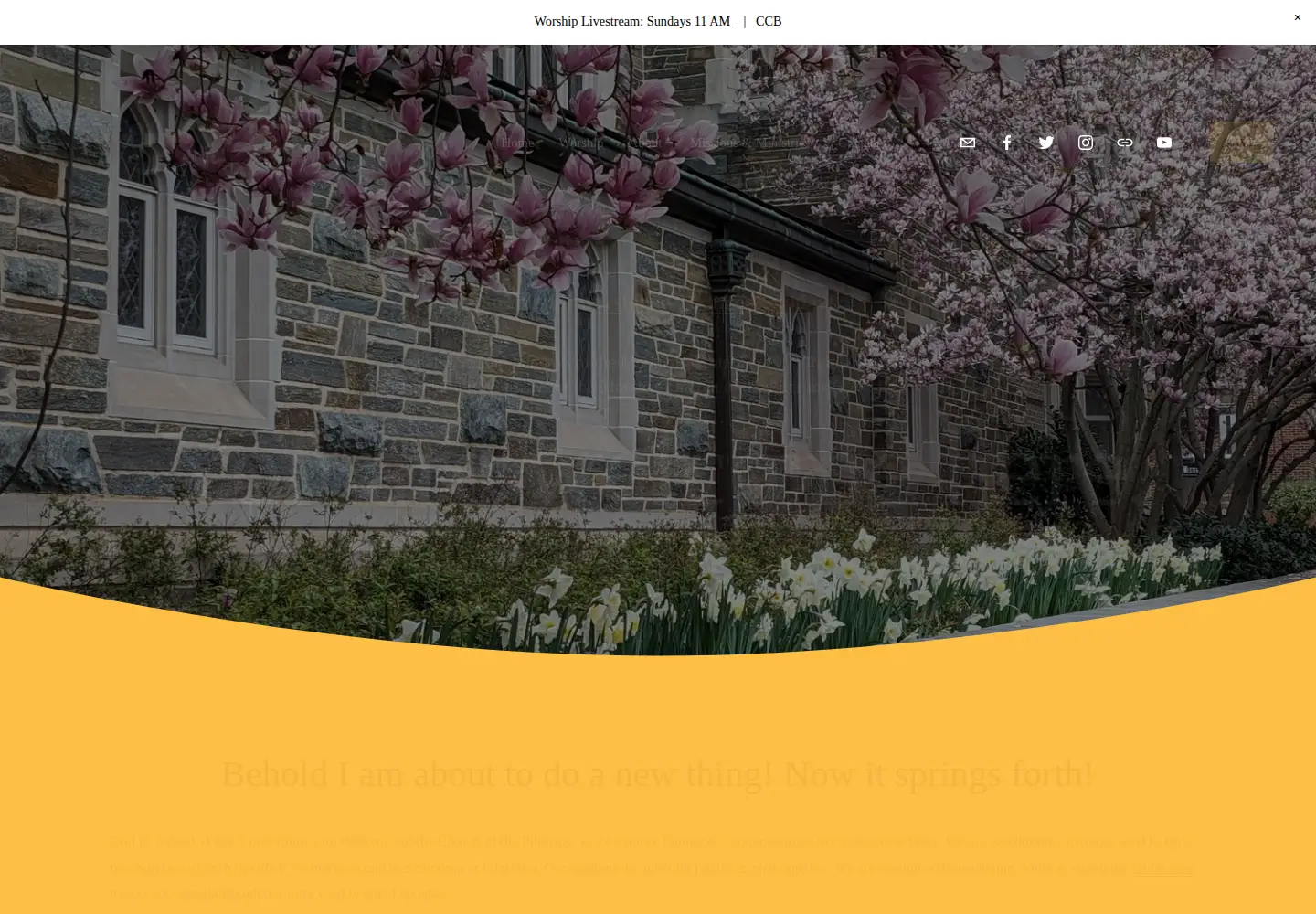The width and height of the screenshot is (1316, 914).
Task: Open the Missions & Ministries nav item
Action: pyautogui.click(x=749, y=143)
